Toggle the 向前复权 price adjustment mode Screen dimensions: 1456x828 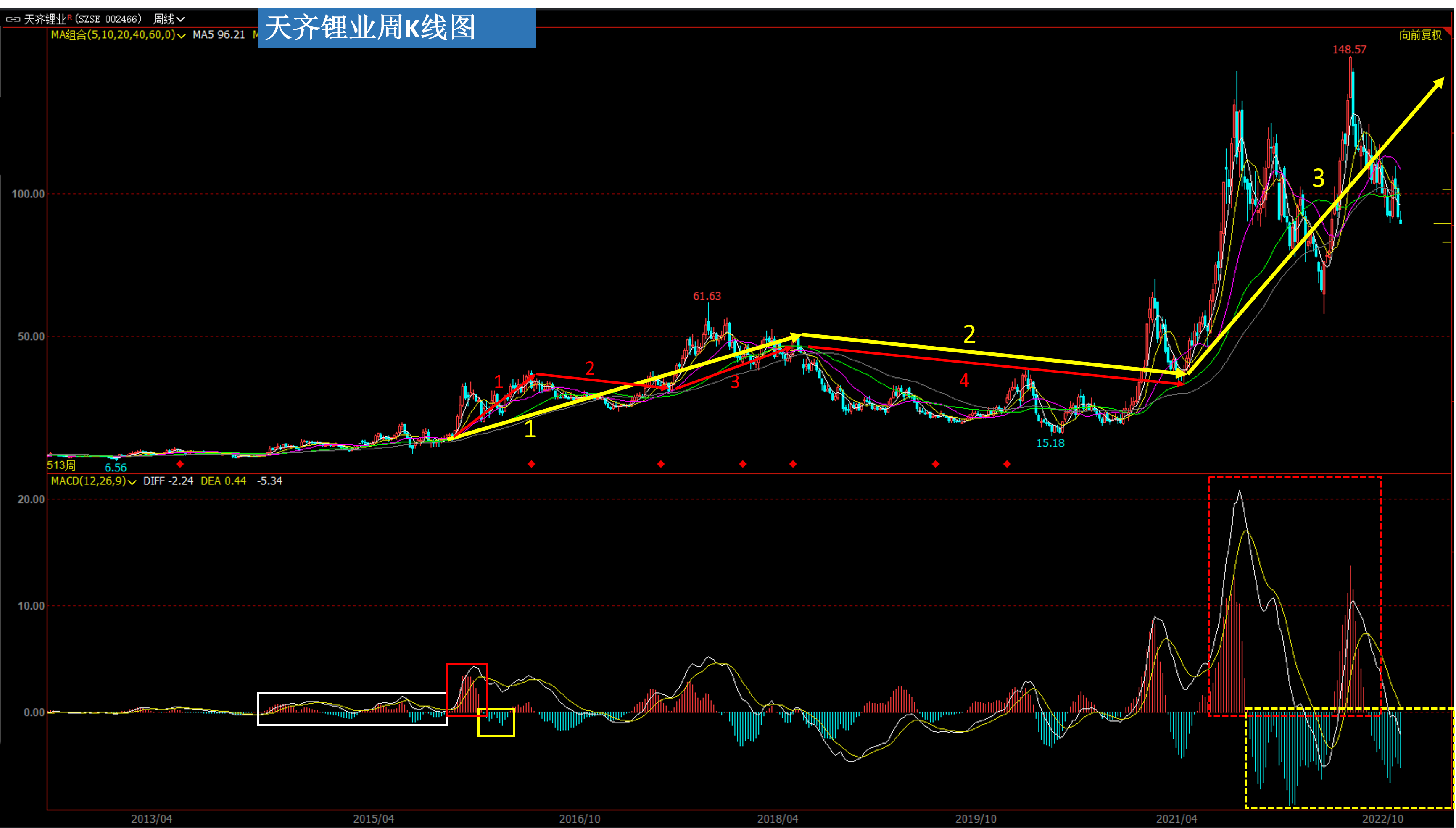(x=1420, y=35)
